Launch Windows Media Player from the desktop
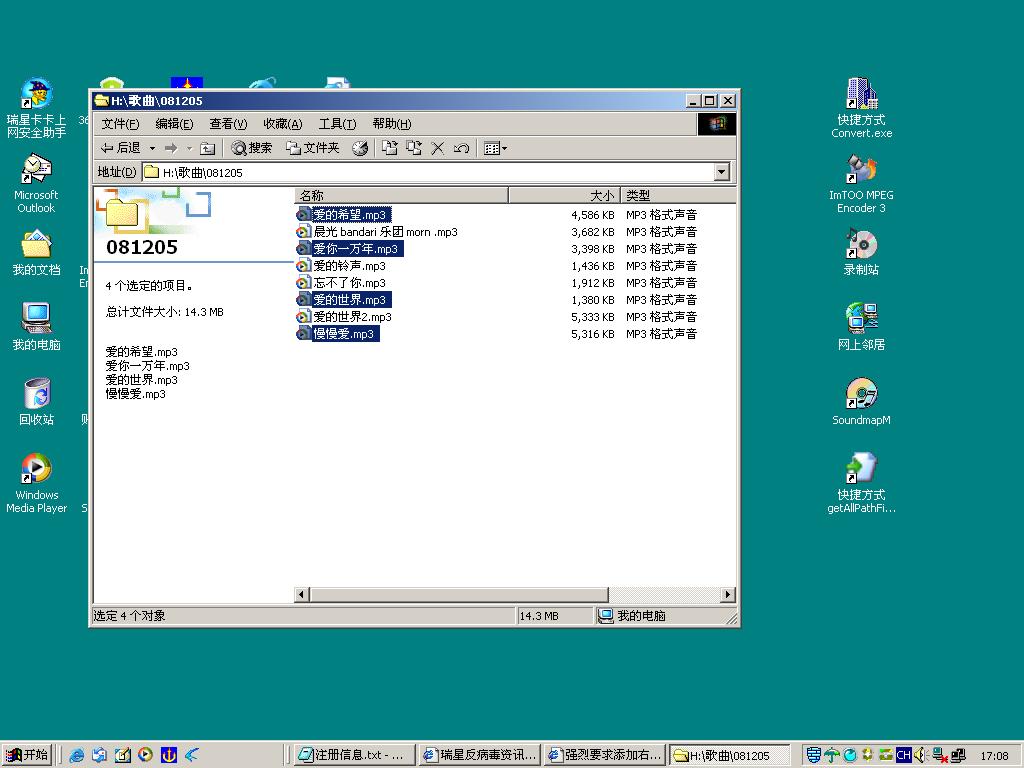The image size is (1024, 768). [x=36, y=469]
